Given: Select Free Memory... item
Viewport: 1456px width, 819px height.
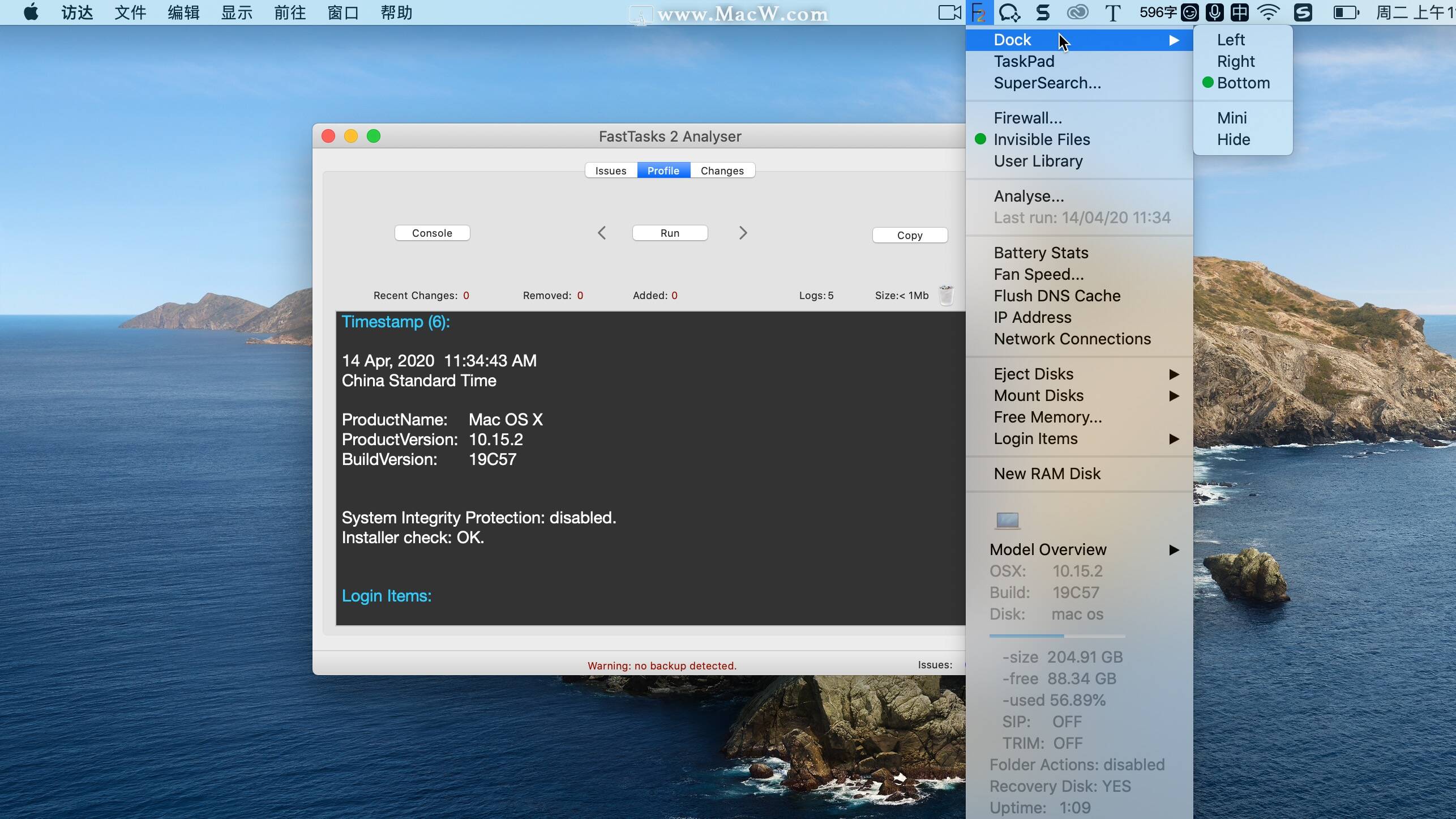Looking at the screenshot, I should click(1079, 417).
